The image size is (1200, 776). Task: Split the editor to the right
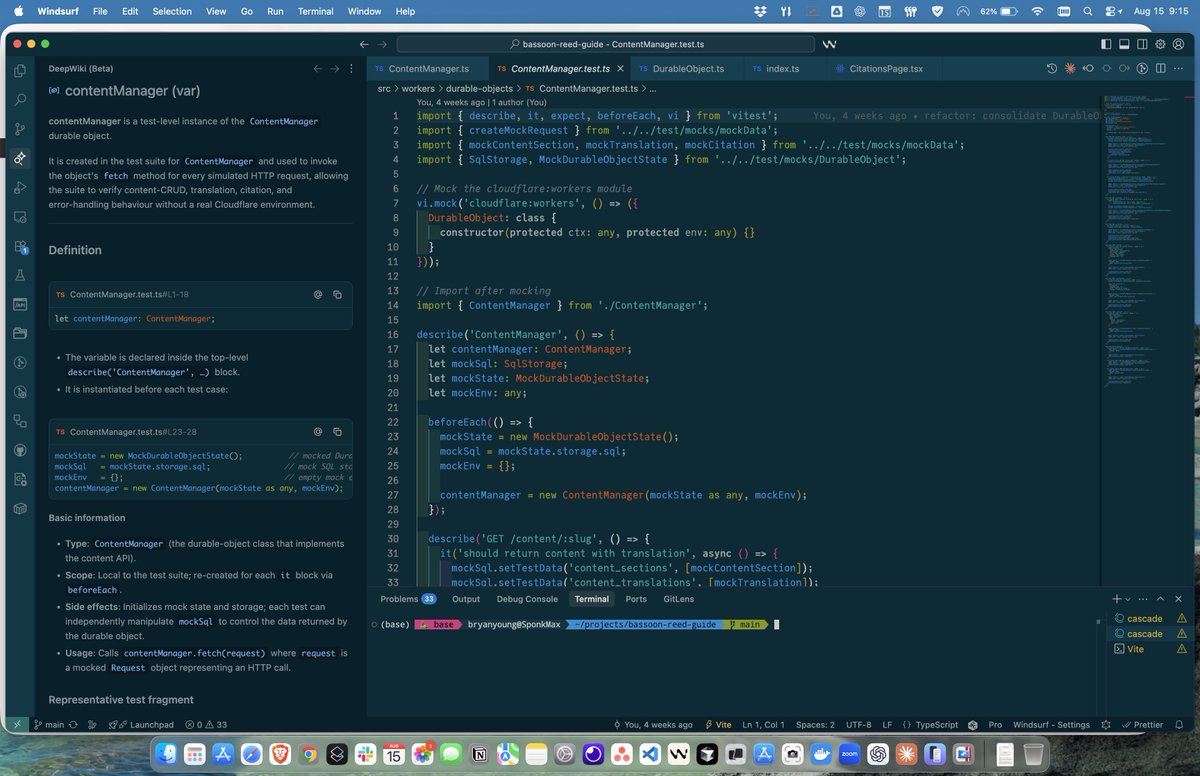[1160, 69]
